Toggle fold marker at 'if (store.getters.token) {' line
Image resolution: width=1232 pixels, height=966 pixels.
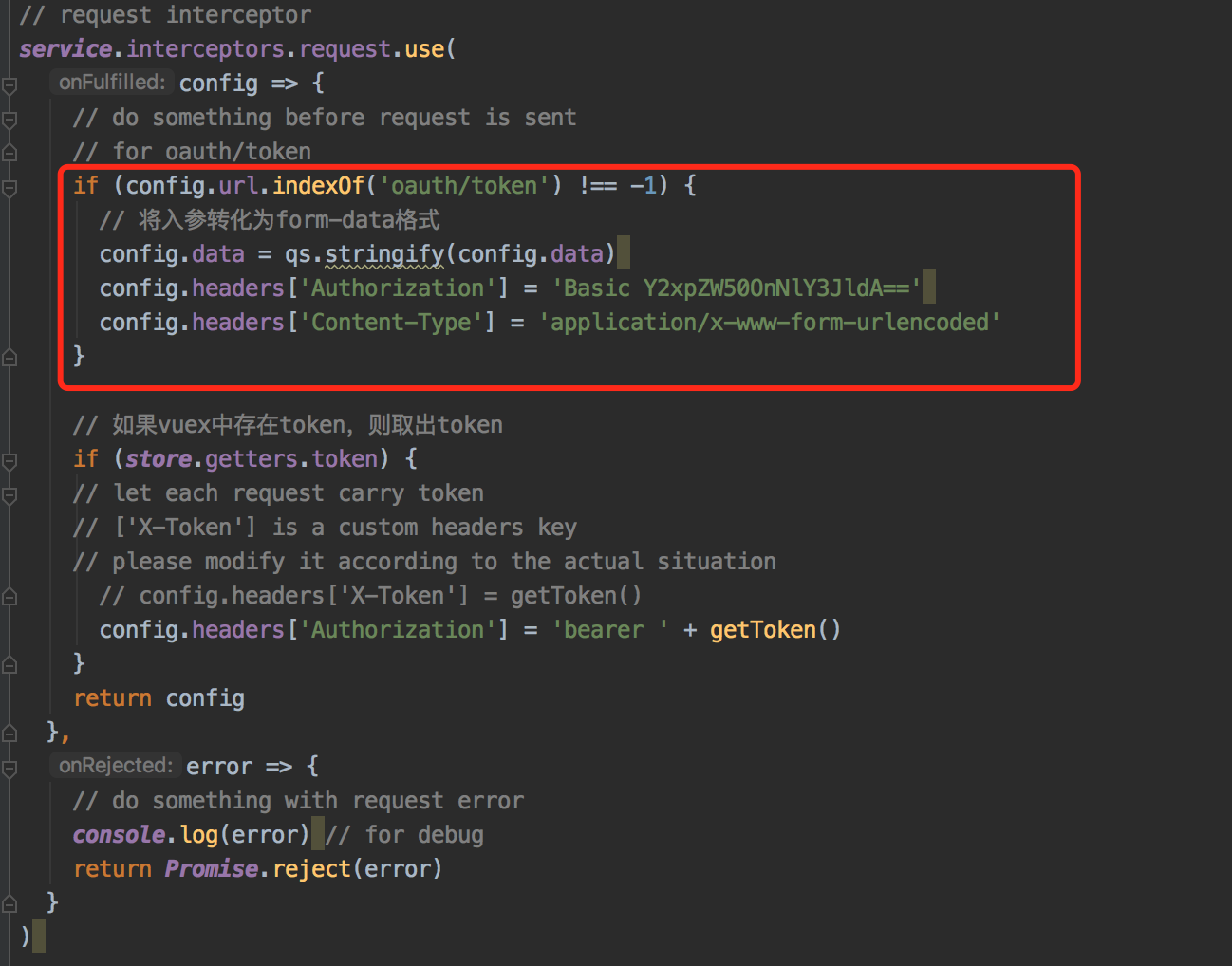[x=9, y=462]
